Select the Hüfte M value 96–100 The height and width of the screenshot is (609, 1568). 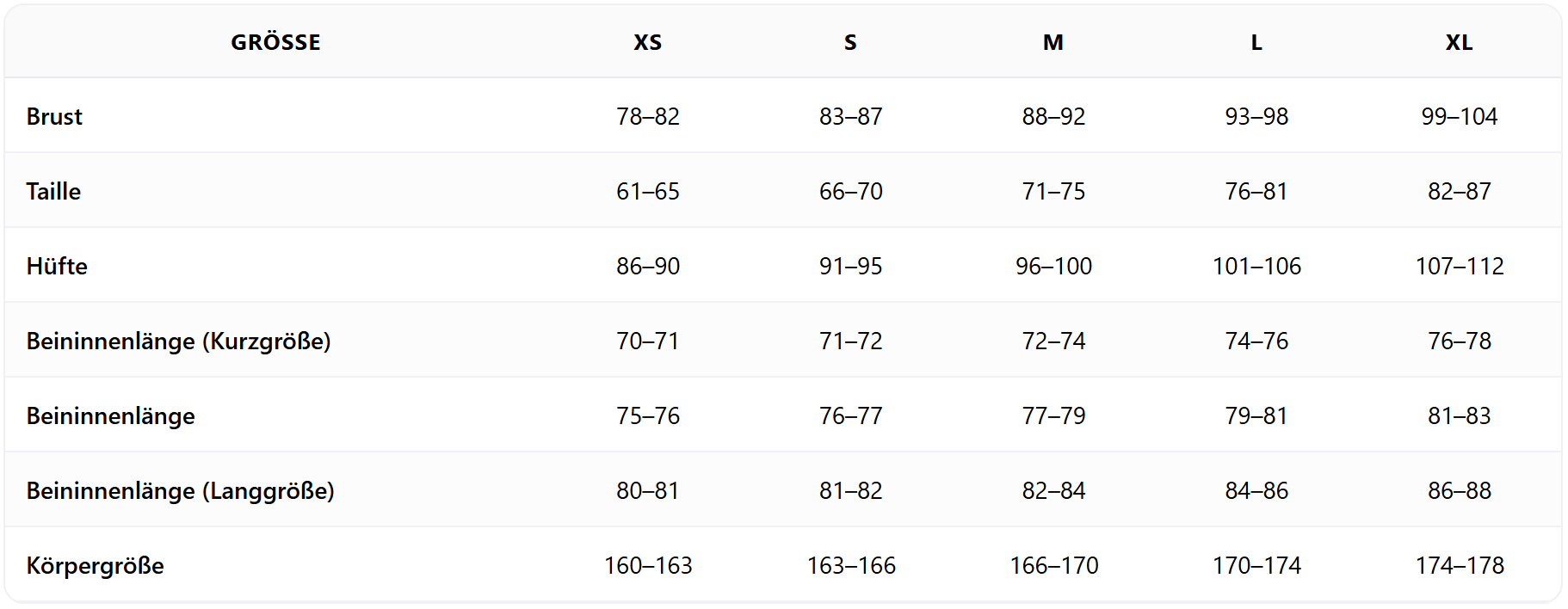(x=1053, y=266)
